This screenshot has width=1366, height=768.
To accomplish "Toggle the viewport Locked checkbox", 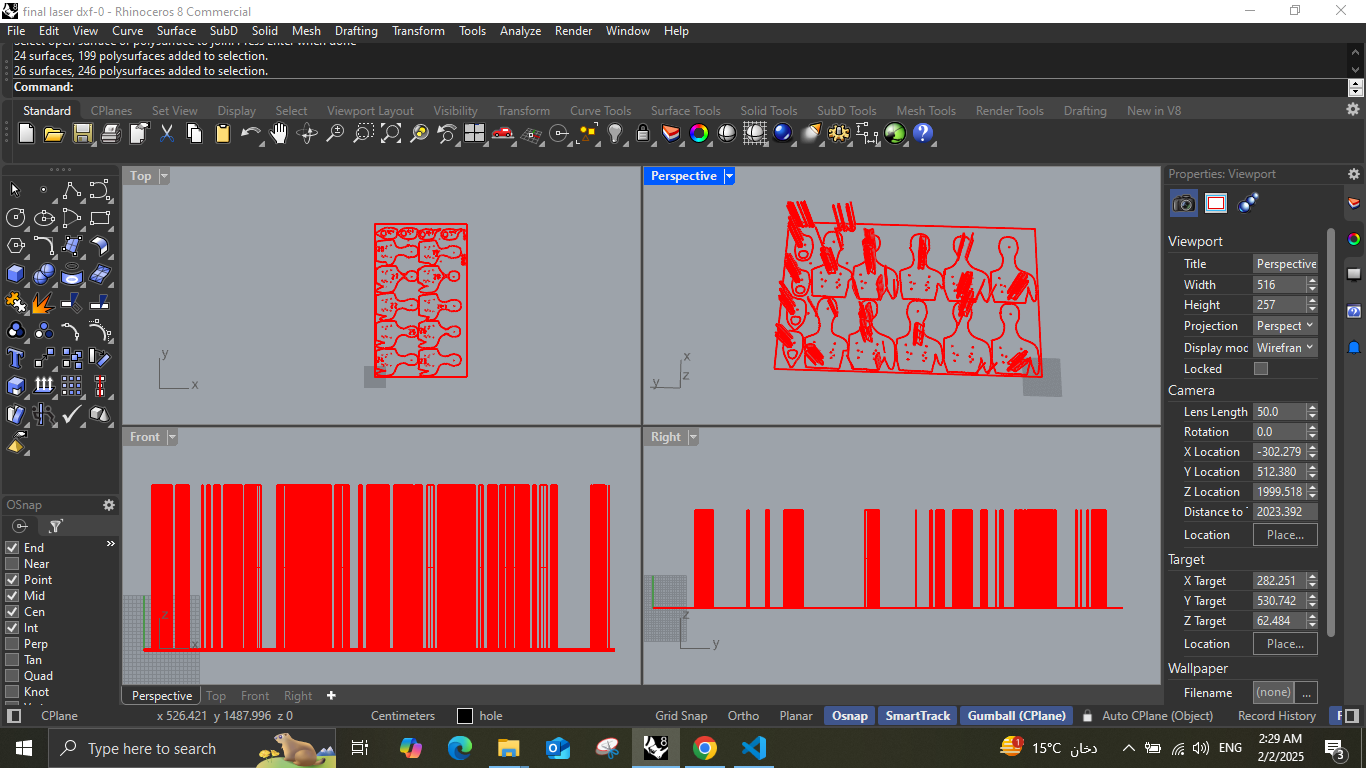I will [1261, 369].
